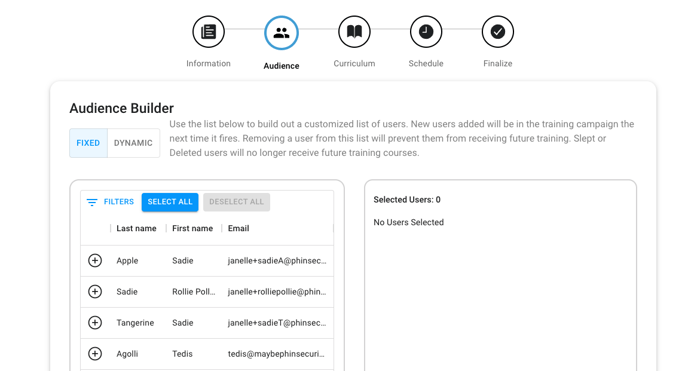
Task: Sort by the First name column header
Action: [x=192, y=228]
